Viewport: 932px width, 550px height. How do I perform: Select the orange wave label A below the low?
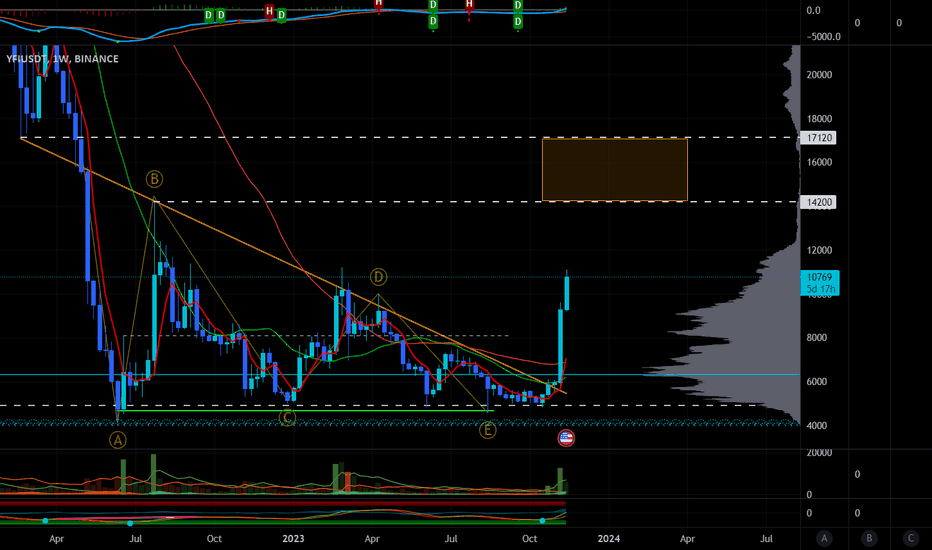(118, 441)
